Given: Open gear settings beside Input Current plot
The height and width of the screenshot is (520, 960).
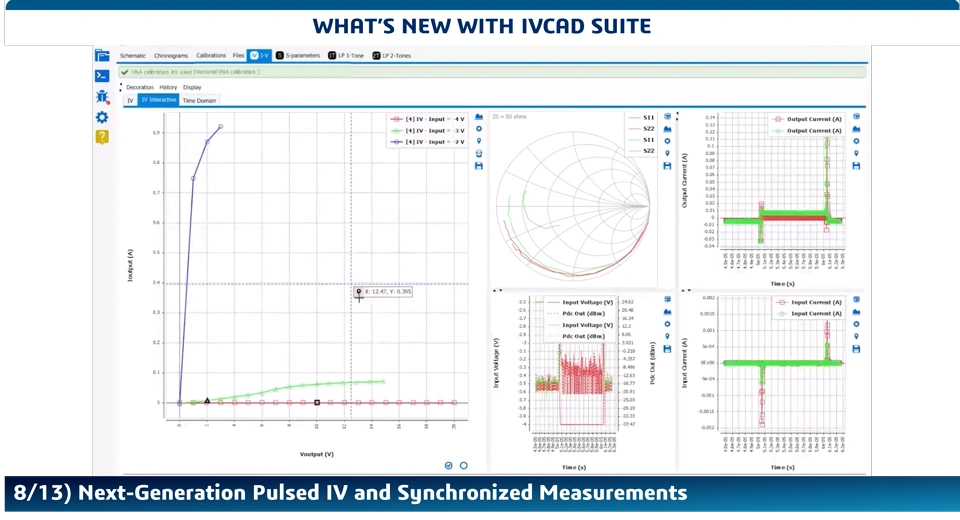Looking at the screenshot, I should pyautogui.click(x=856, y=324).
